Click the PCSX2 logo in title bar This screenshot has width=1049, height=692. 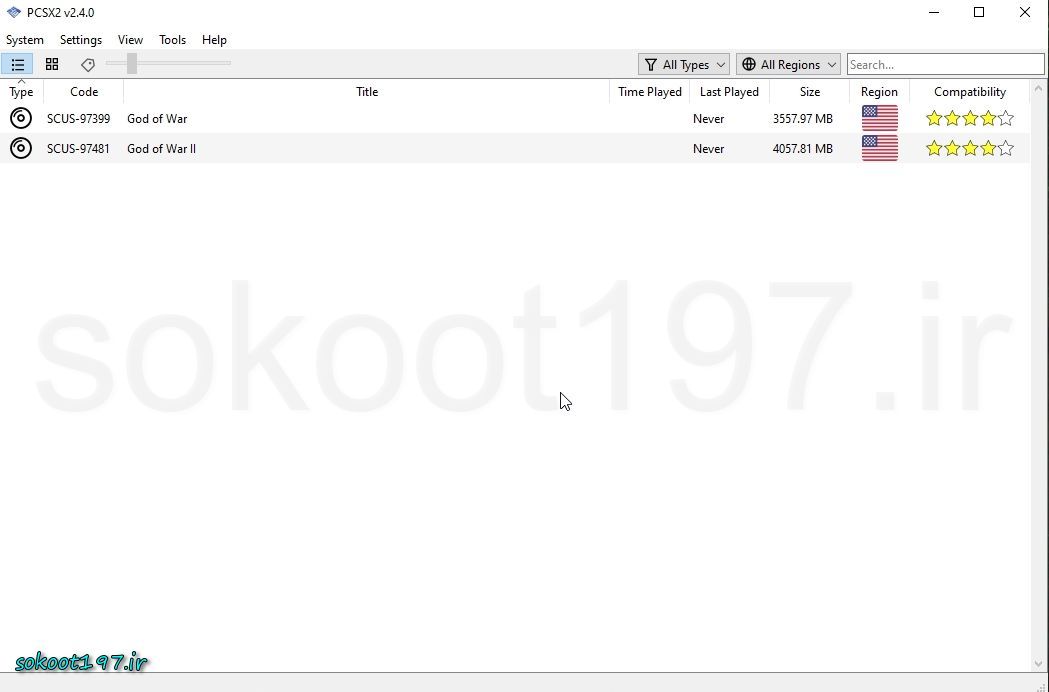(13, 13)
